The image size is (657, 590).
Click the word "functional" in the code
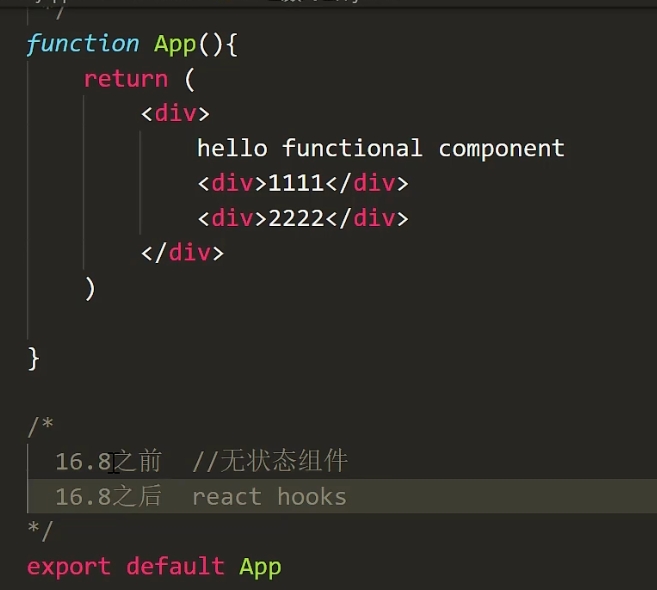[x=352, y=149]
